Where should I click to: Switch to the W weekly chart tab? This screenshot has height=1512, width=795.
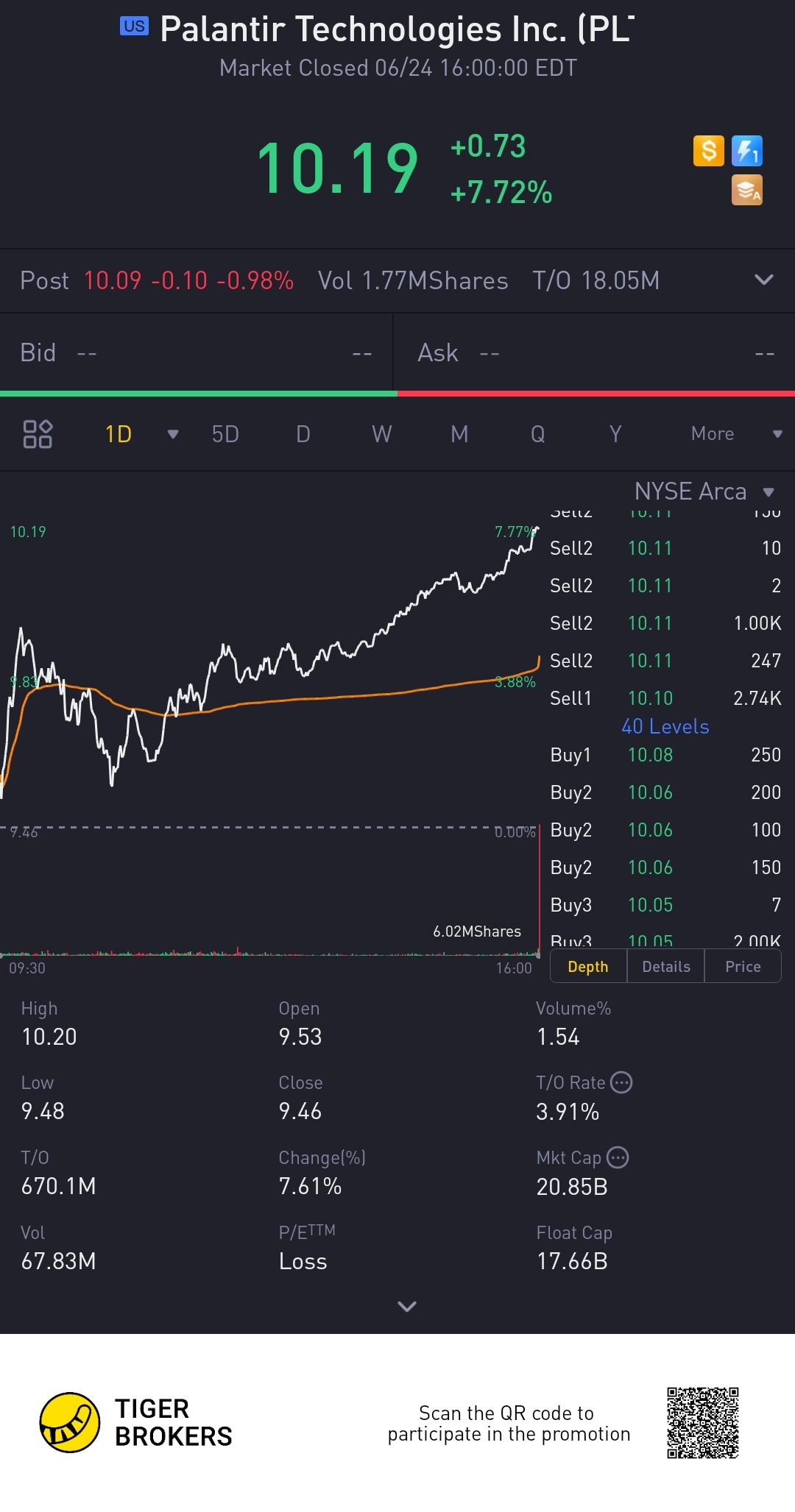click(381, 434)
